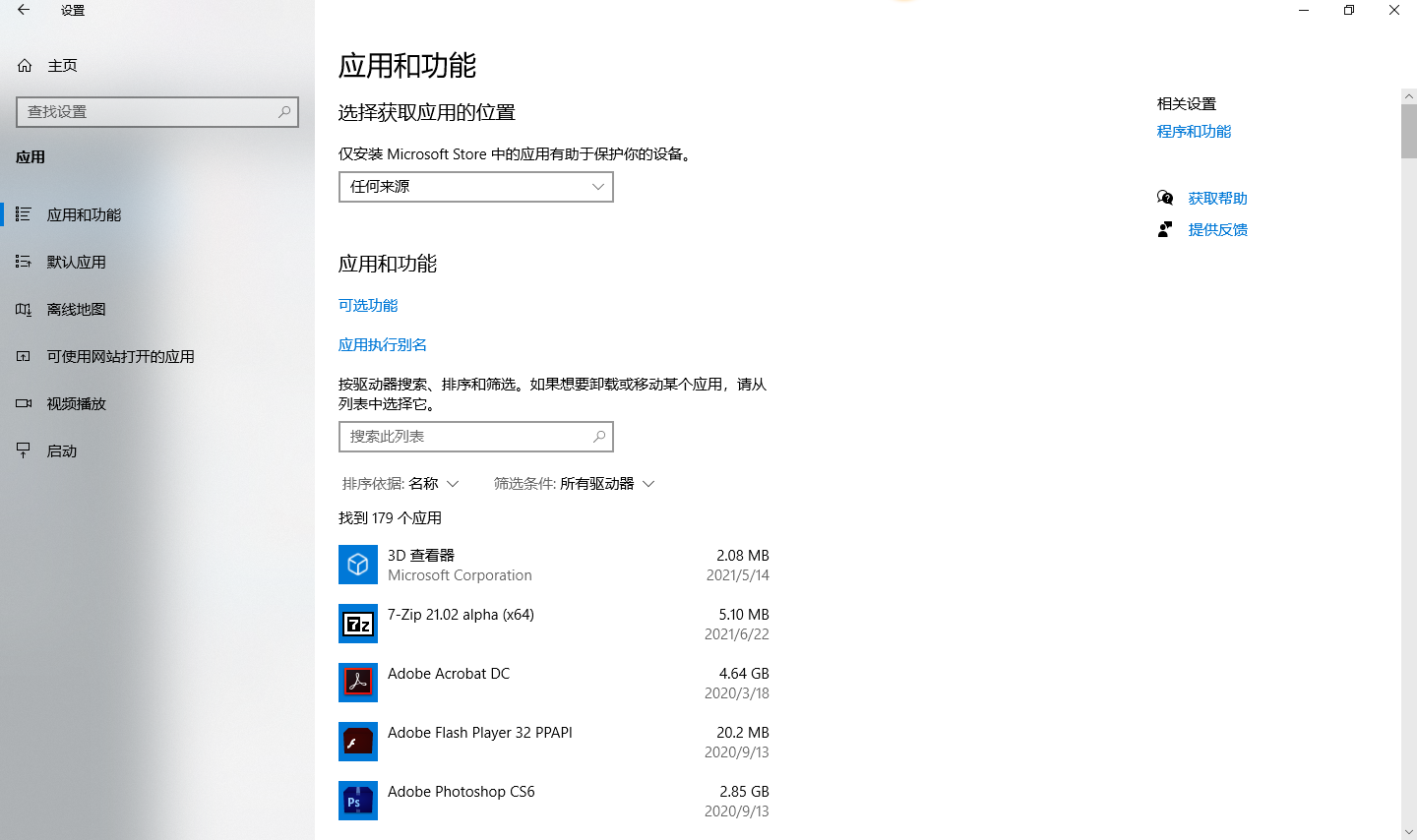The width and height of the screenshot is (1417, 840).
Task: Click the magnifier icon in 搜索此列表 box
Action: (599, 437)
